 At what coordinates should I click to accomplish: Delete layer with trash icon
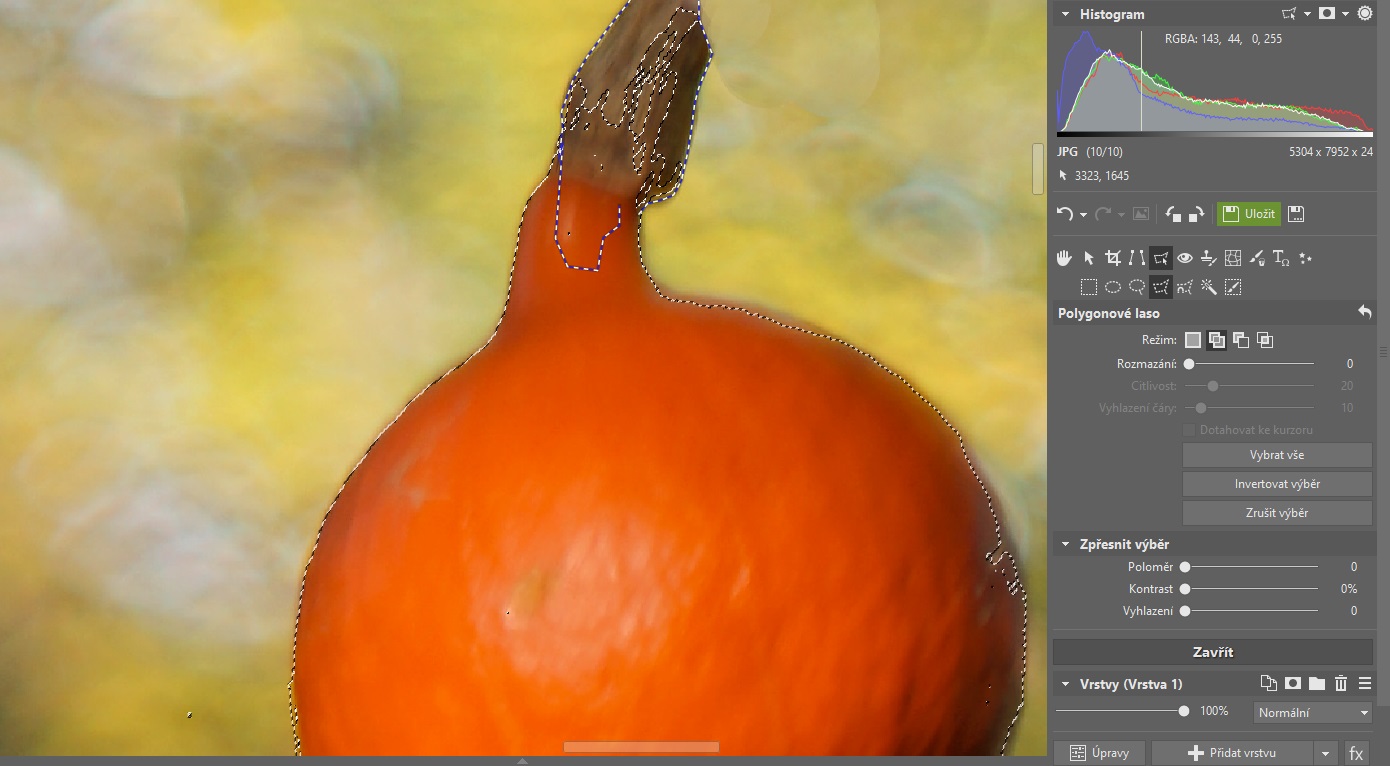[1341, 684]
